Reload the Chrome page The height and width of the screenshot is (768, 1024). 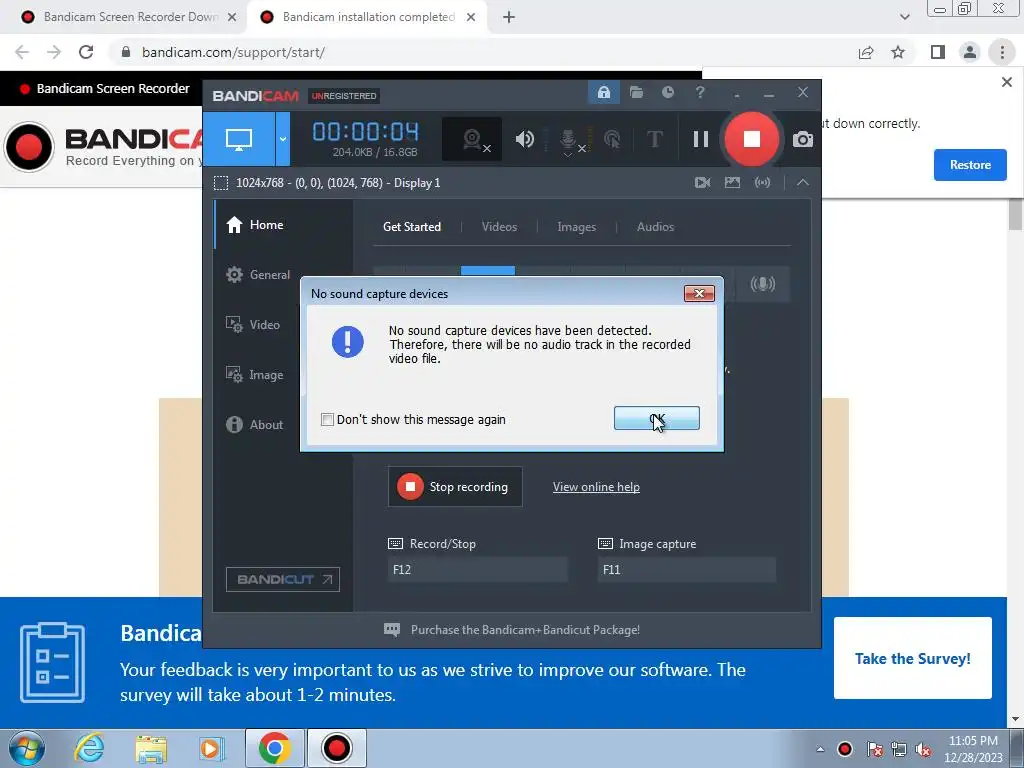coord(86,52)
